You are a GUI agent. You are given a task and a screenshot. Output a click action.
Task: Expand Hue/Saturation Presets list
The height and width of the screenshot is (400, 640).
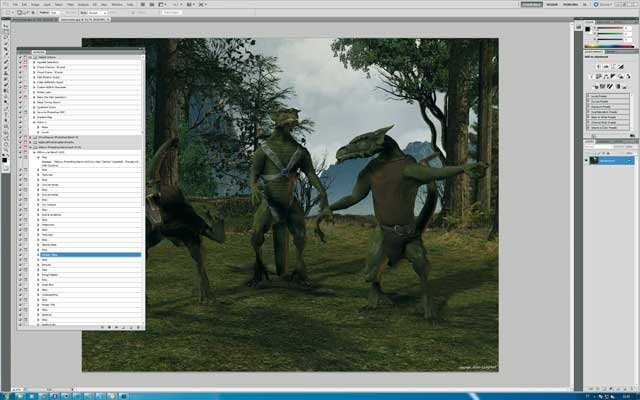coord(588,112)
